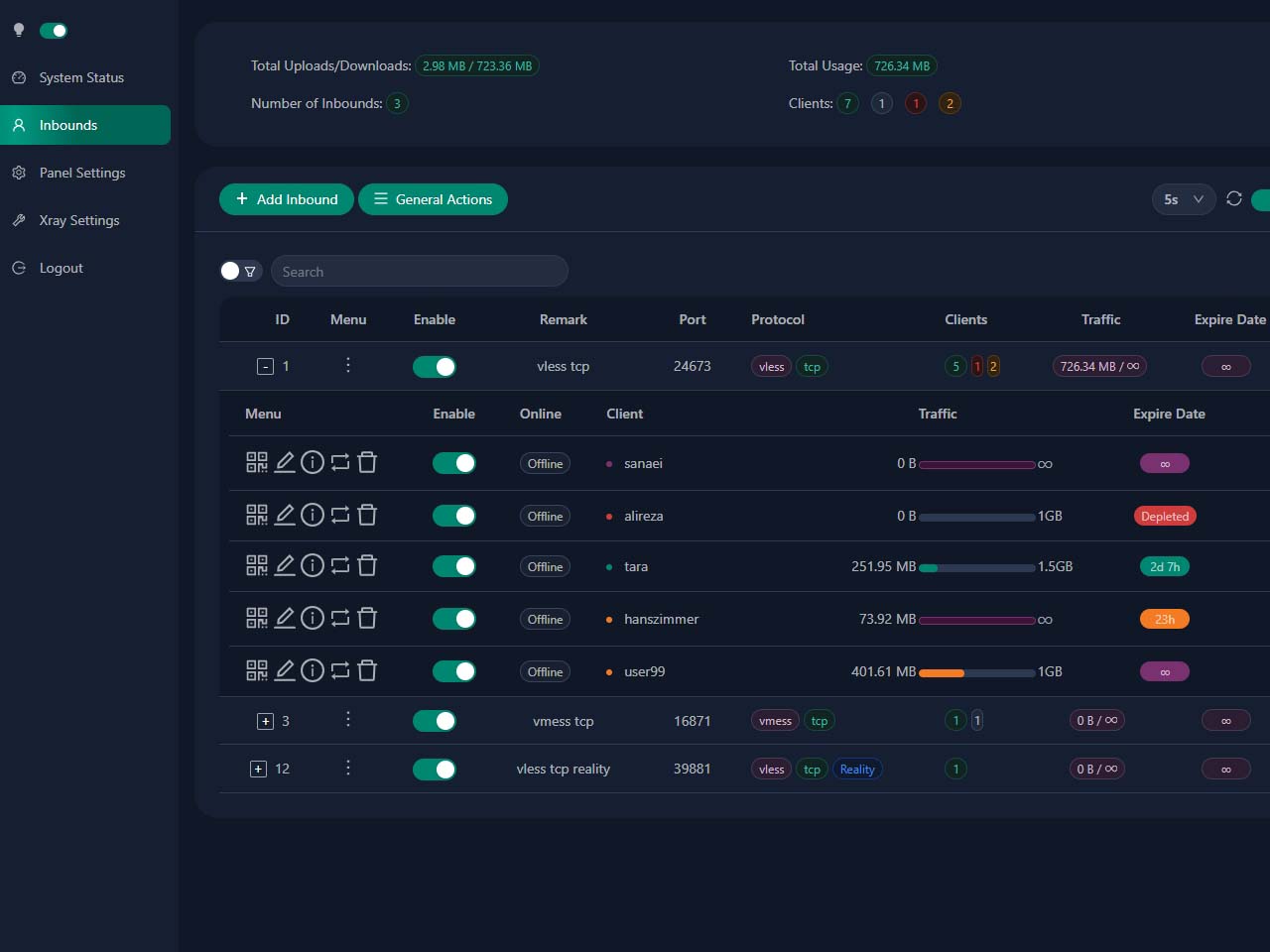Disable the vless tcp reality inbound

pyautogui.click(x=435, y=769)
